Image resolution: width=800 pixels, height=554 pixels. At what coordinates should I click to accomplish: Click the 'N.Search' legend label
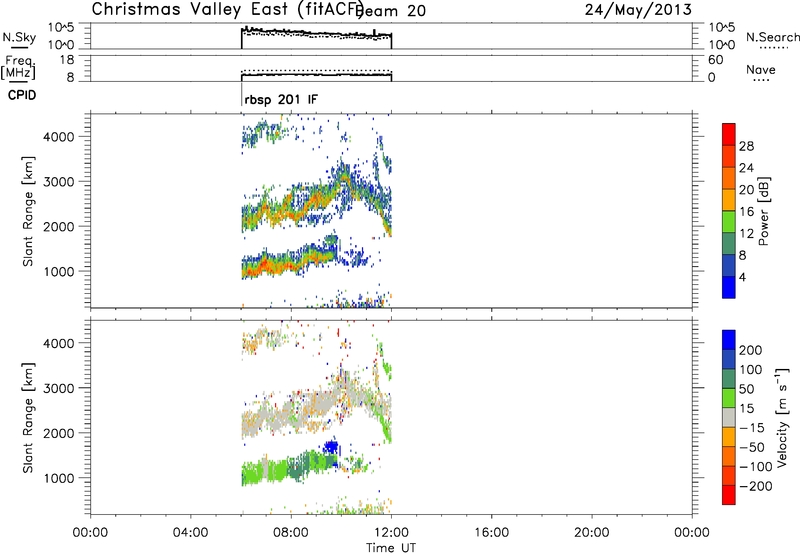point(773,37)
